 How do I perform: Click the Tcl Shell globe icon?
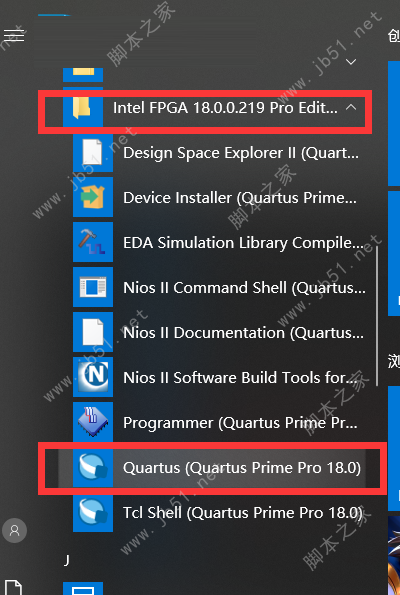(x=93, y=512)
